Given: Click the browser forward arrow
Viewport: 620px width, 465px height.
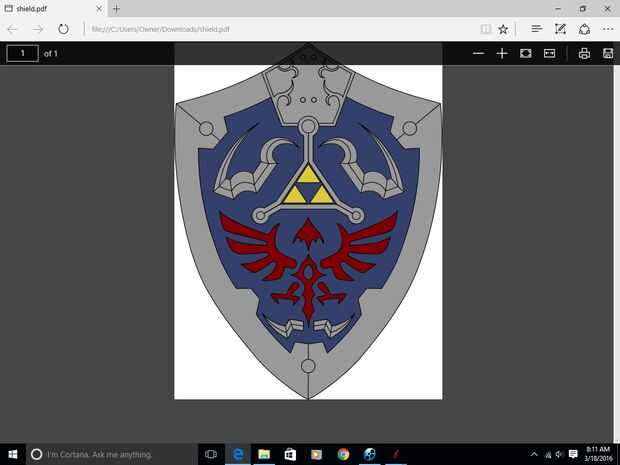Looking at the screenshot, I should 38,29.
